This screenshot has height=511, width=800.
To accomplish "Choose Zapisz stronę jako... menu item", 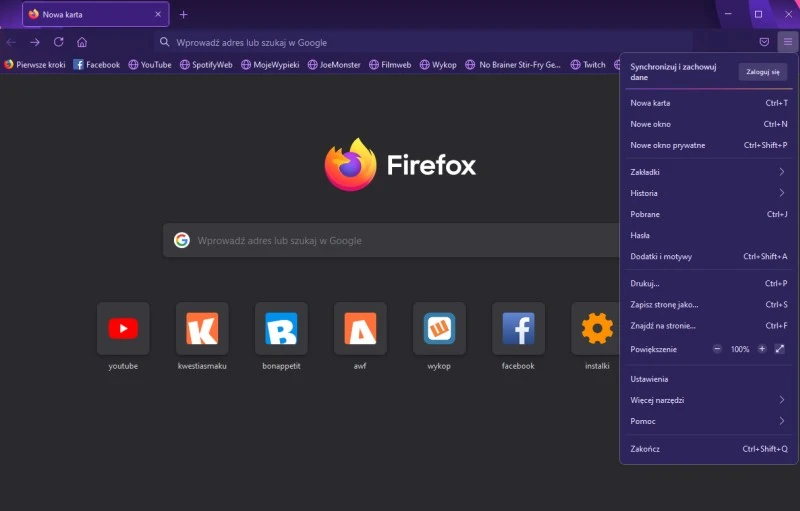I will 709,304.
